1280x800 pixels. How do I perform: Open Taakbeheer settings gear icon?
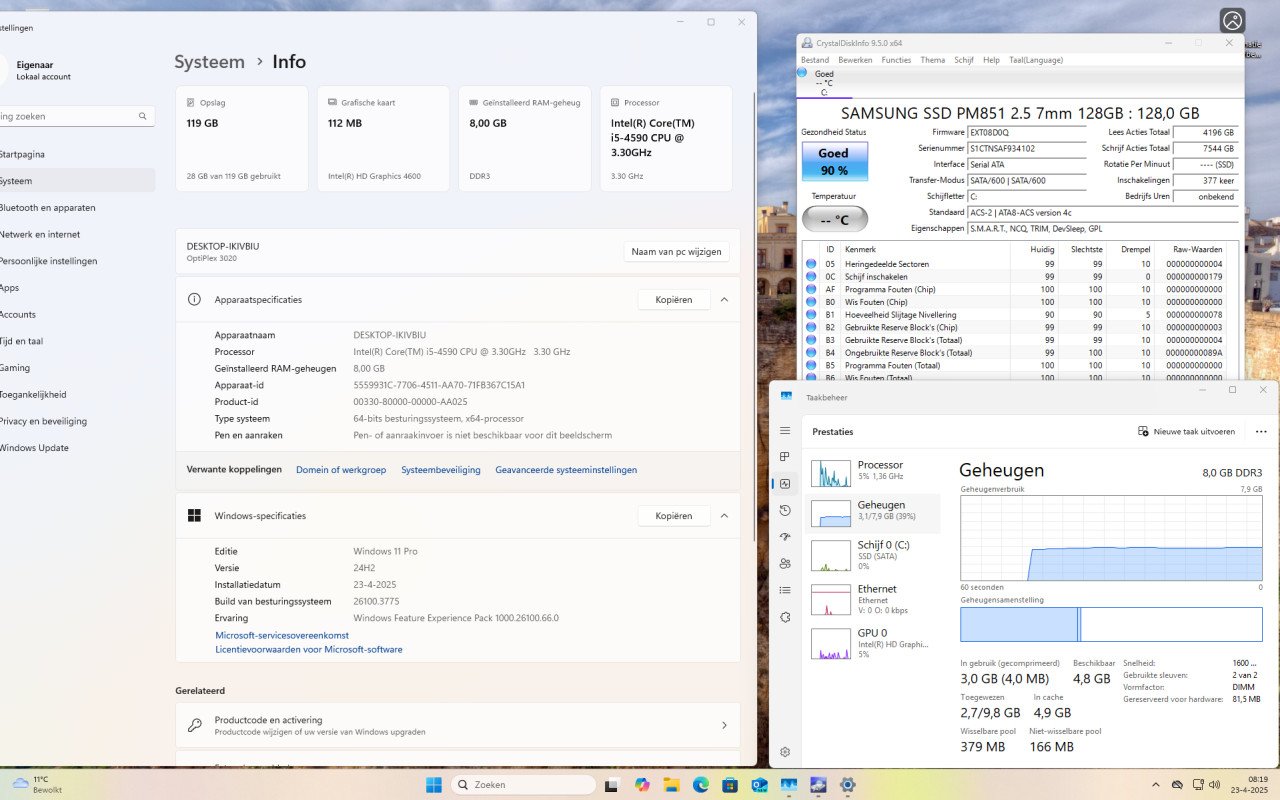click(x=785, y=752)
